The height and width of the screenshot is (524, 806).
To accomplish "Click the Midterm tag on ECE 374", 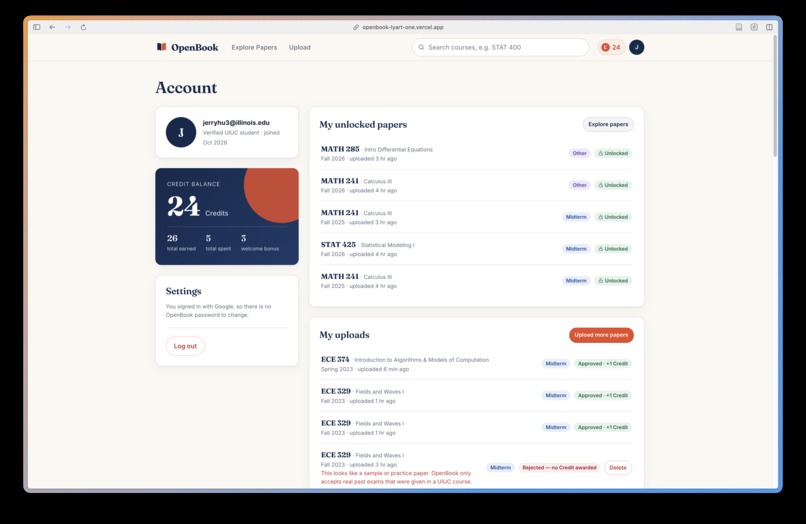I will pyautogui.click(x=556, y=364).
